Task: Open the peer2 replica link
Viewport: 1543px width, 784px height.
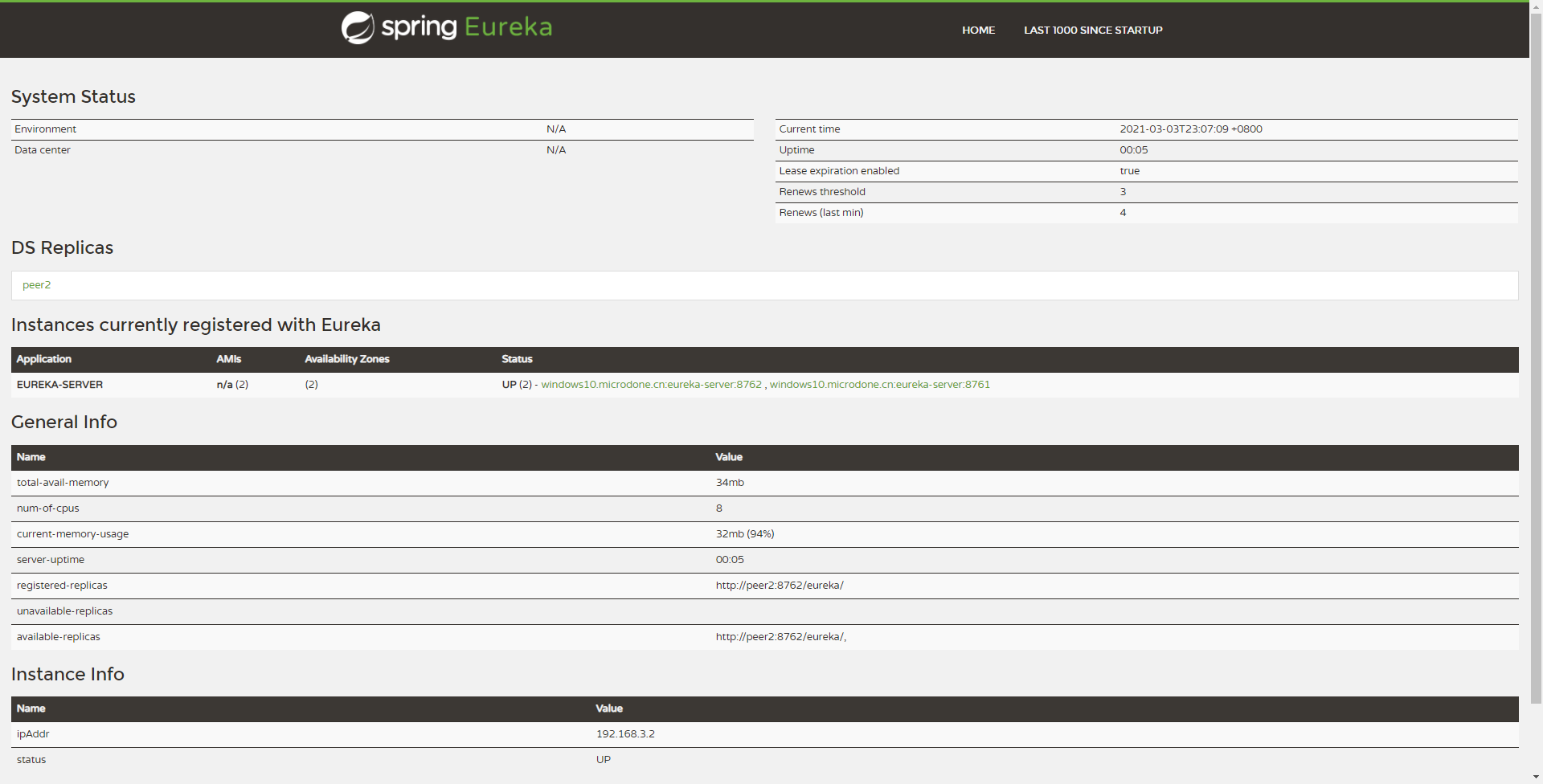Action: pyautogui.click(x=37, y=285)
